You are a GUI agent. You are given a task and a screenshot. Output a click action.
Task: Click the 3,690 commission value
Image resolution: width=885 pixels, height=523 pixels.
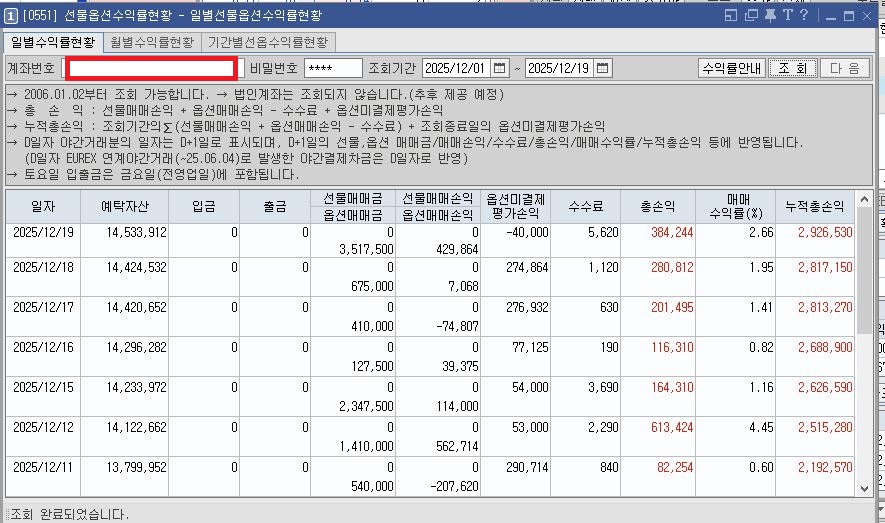click(x=603, y=388)
